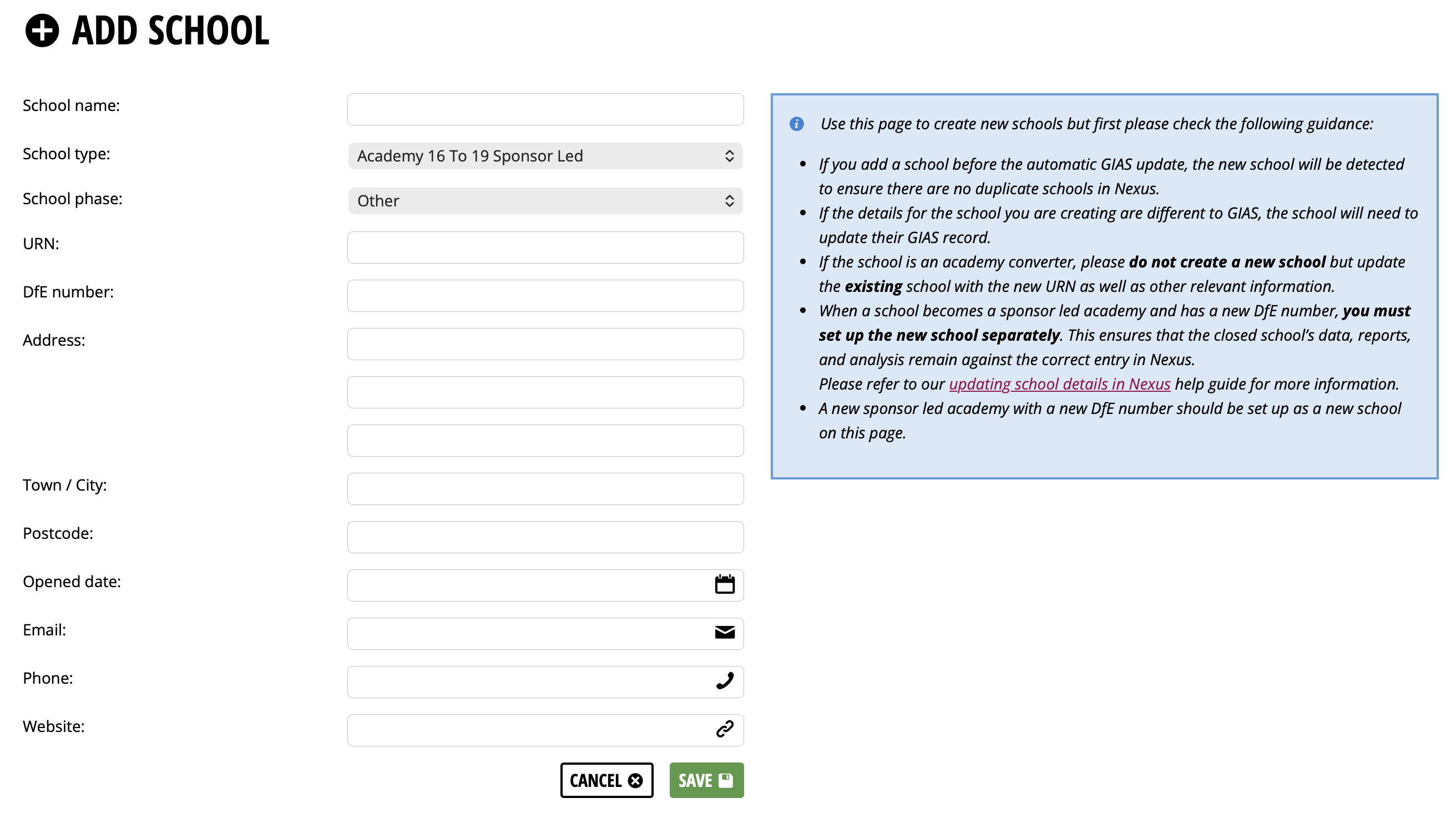
Task: Click into the URN field
Action: 545,248
